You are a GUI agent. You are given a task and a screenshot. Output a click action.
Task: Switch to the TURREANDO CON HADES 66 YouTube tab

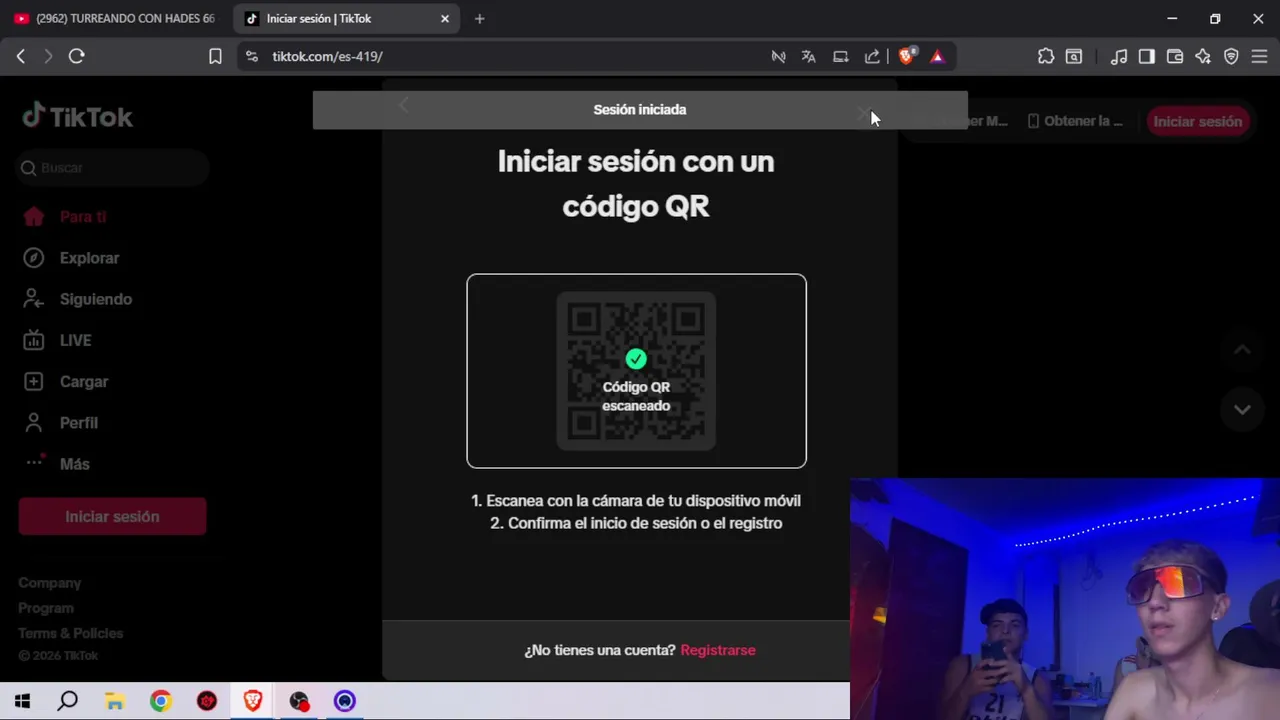pyautogui.click(x=115, y=19)
